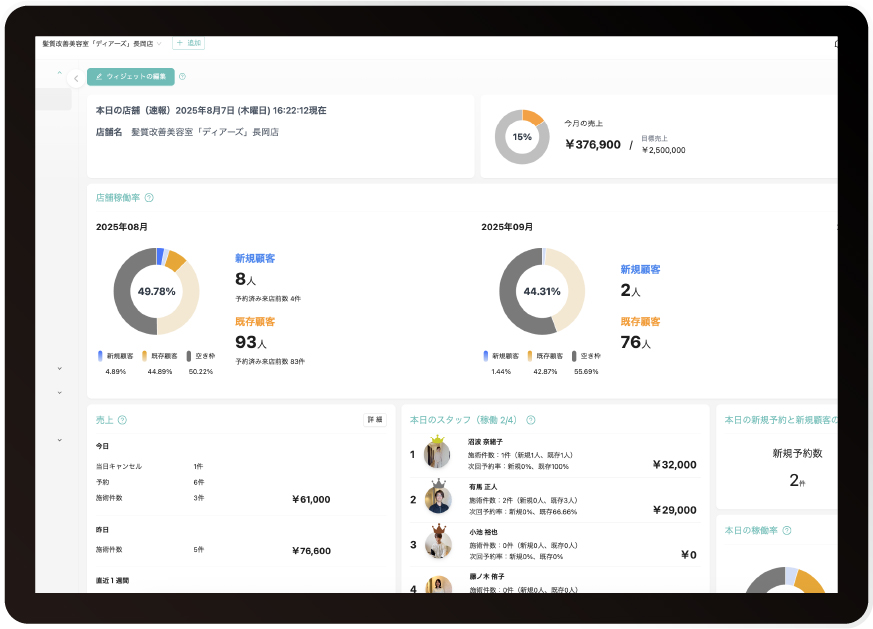Expand the bottommost sidebar chevron
The width and height of the screenshot is (873, 629).
point(59,440)
